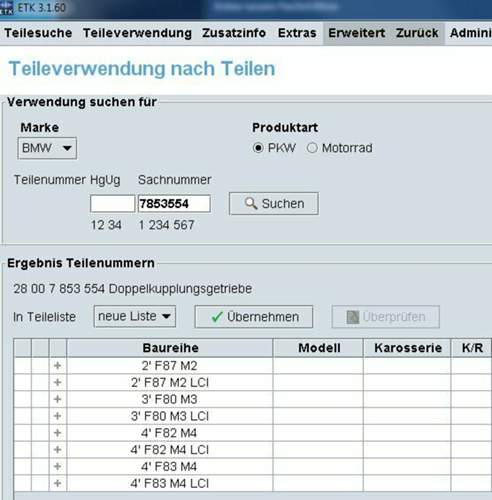Click the Suchen search button
Viewport: 492px width, 500px height.
(x=274, y=203)
